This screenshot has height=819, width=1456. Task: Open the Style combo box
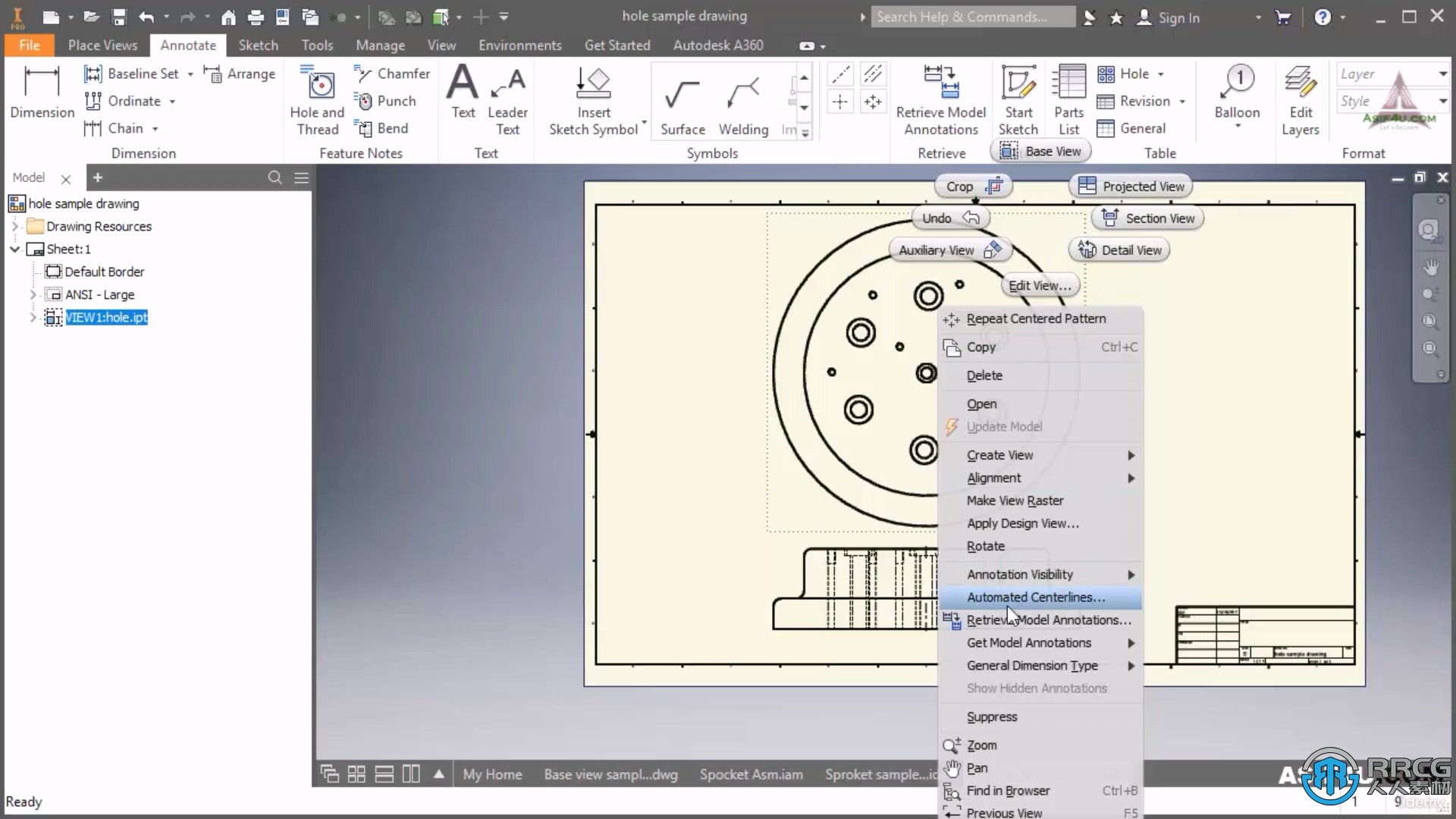[x=1392, y=101]
